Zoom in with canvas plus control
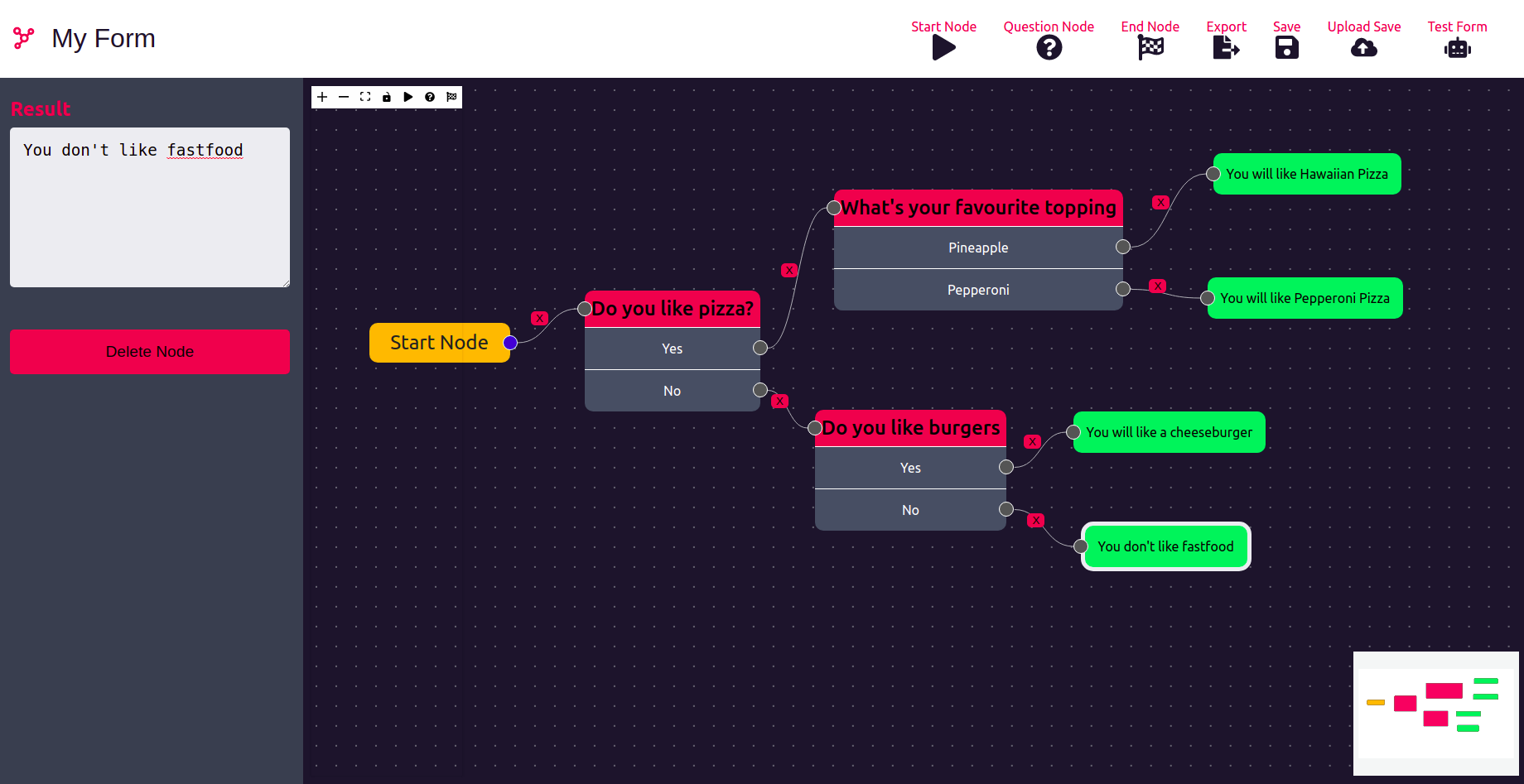 pos(322,97)
